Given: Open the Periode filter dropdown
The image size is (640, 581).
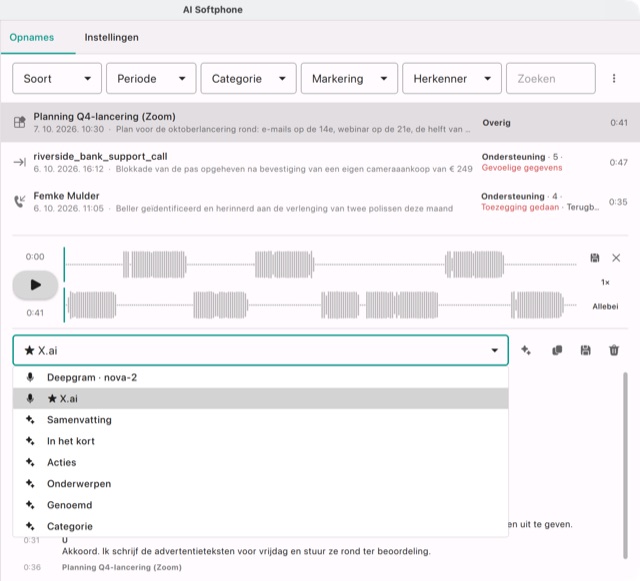Looking at the screenshot, I should tap(151, 78).
